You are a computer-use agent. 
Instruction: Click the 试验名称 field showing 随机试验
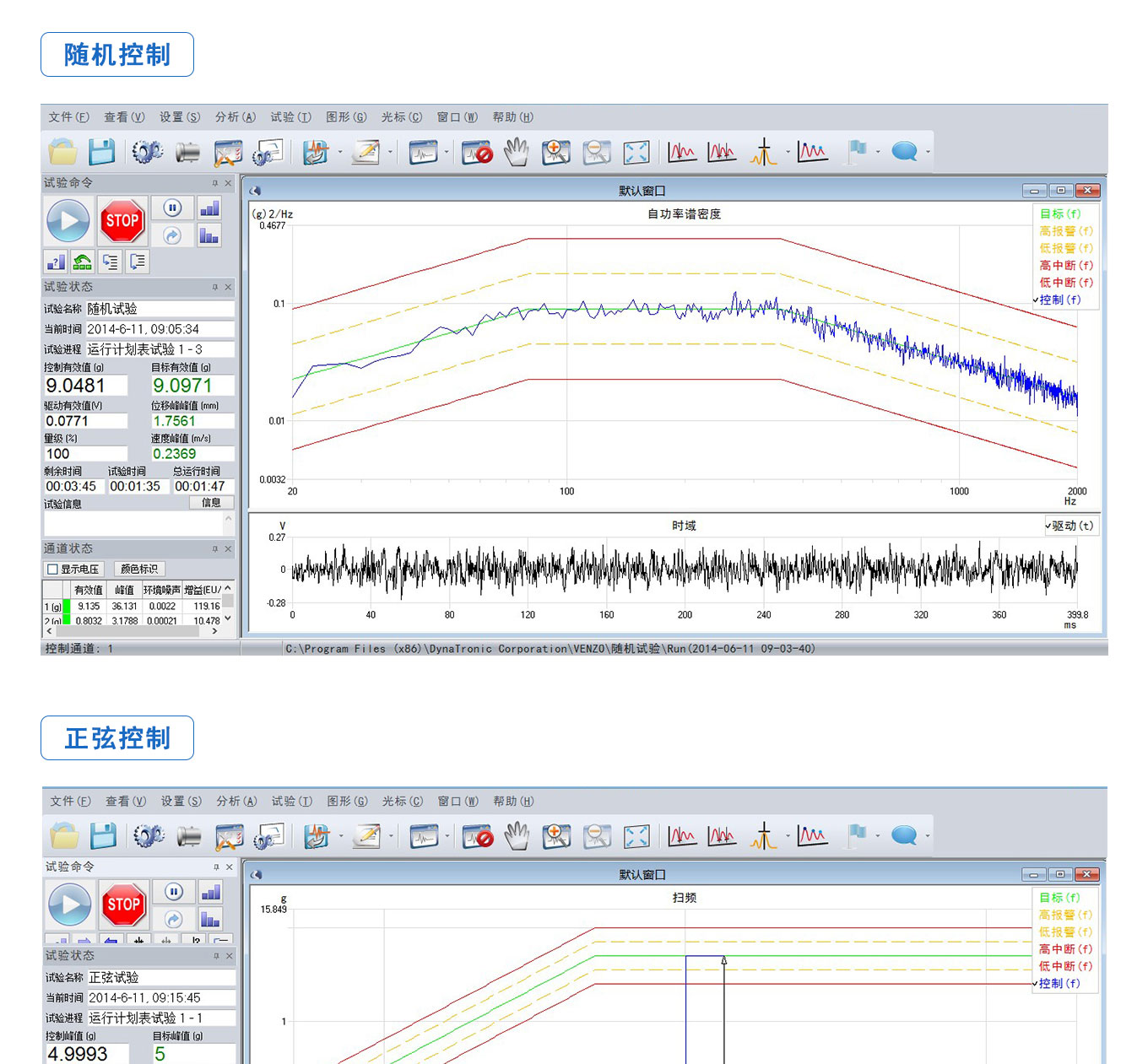(159, 309)
